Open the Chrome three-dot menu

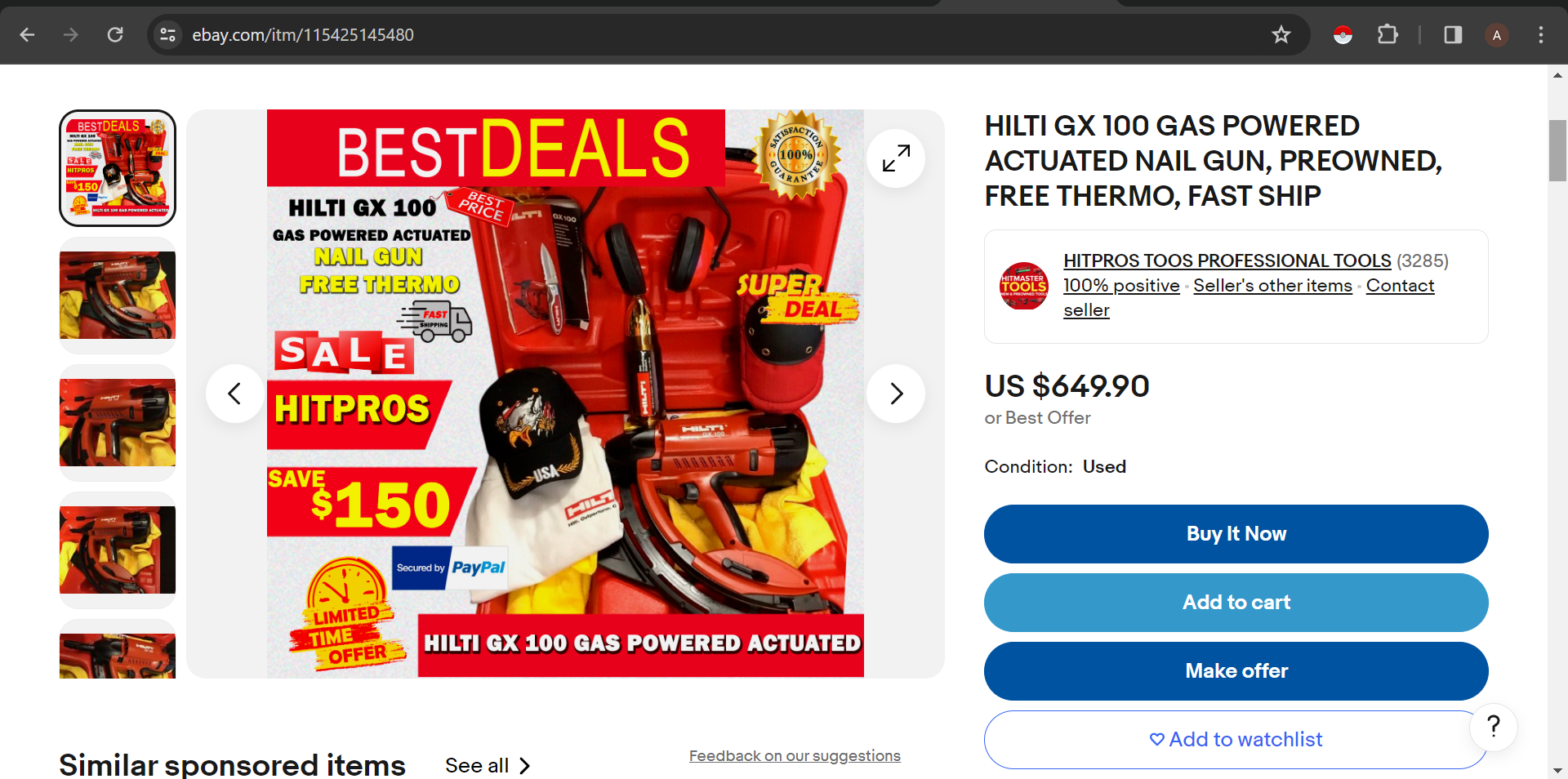coord(1540,34)
